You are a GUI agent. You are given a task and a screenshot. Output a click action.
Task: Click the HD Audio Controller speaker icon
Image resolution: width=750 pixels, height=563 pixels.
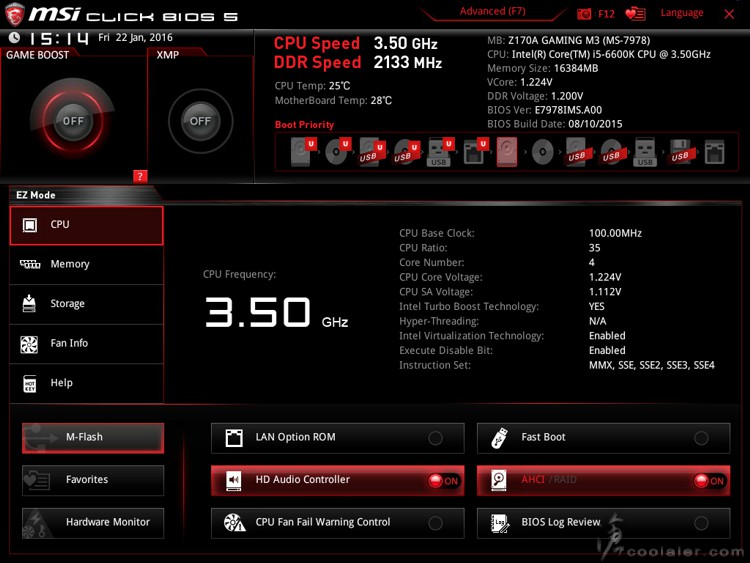coord(234,480)
